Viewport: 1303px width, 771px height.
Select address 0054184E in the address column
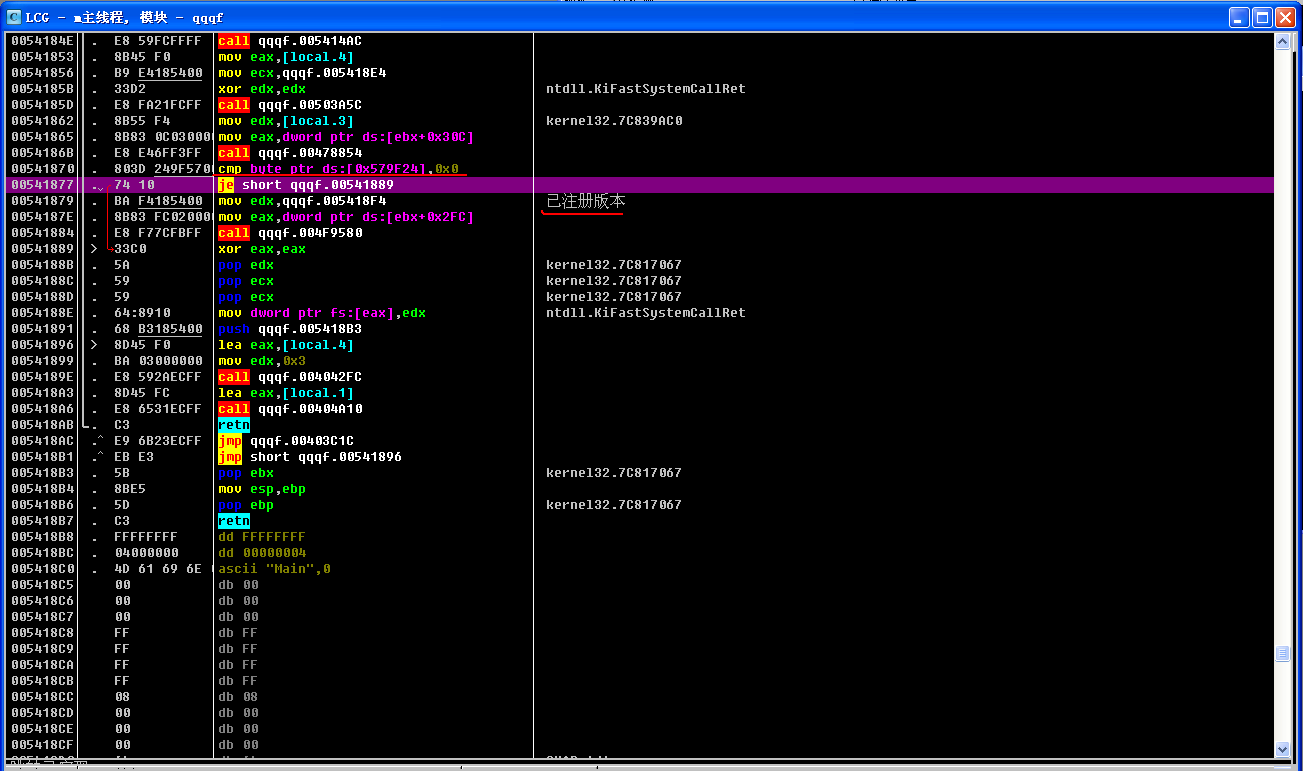point(43,41)
